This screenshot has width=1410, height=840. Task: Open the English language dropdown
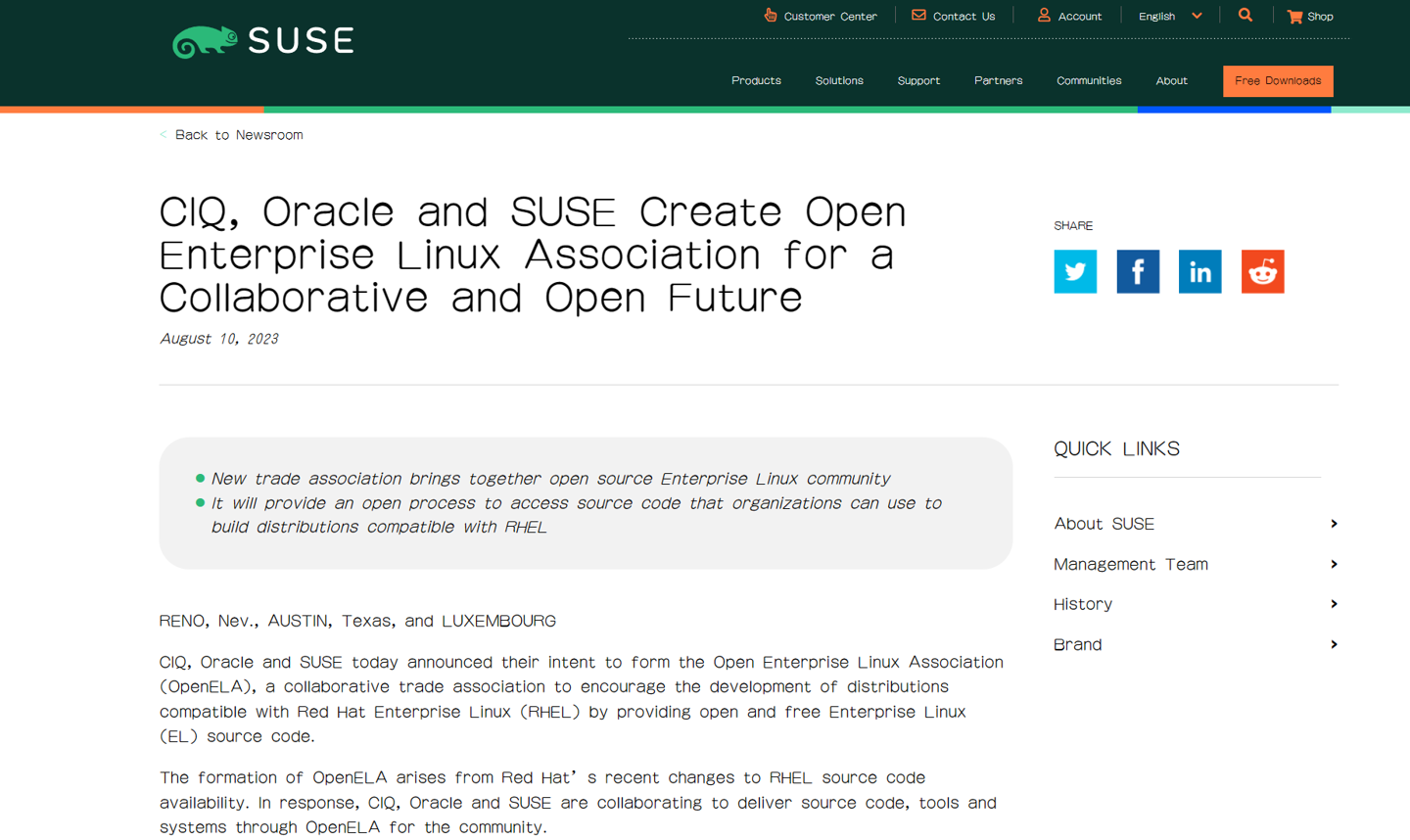pos(1168,16)
